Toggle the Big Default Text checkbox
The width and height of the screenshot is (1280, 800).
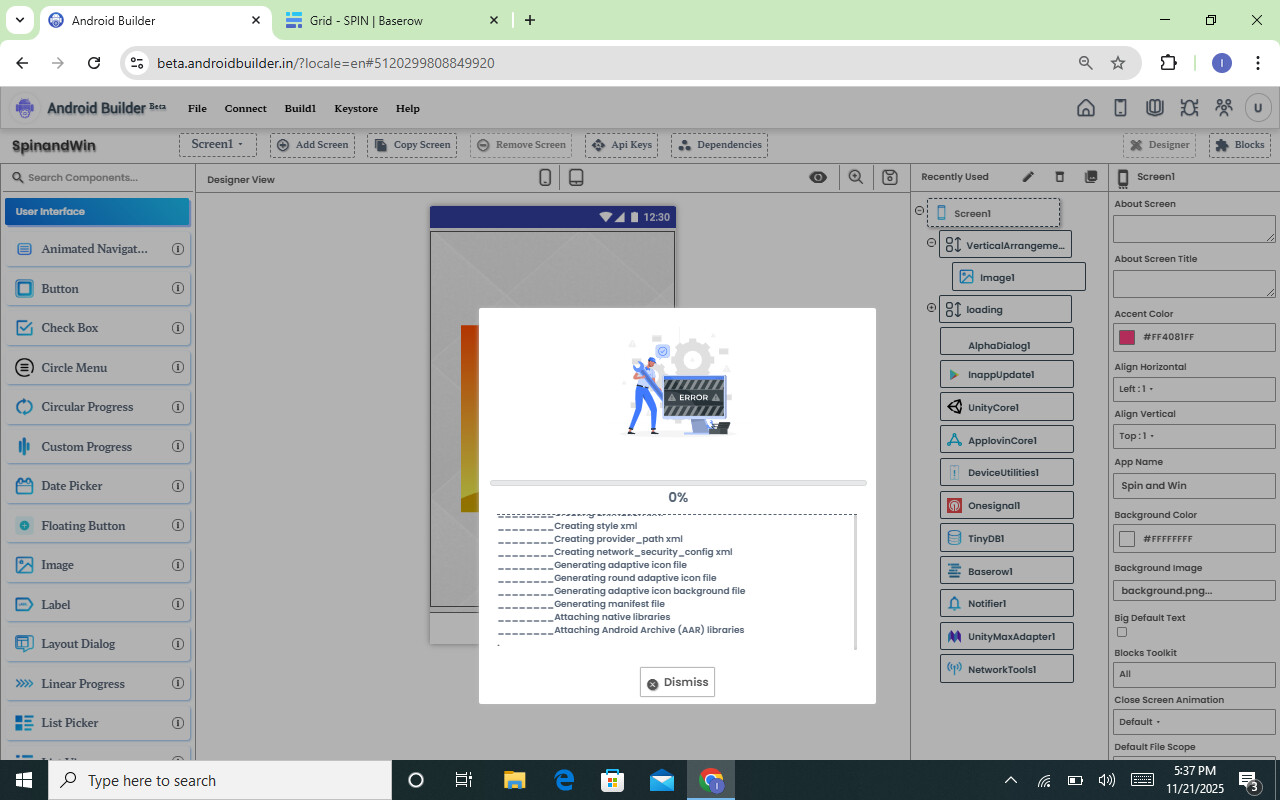click(x=1121, y=632)
